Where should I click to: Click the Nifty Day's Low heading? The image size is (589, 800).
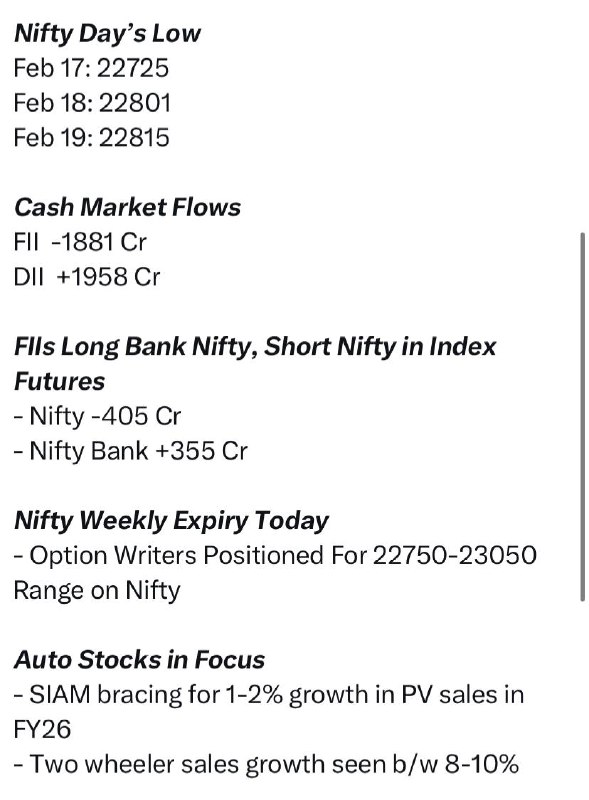pos(107,34)
